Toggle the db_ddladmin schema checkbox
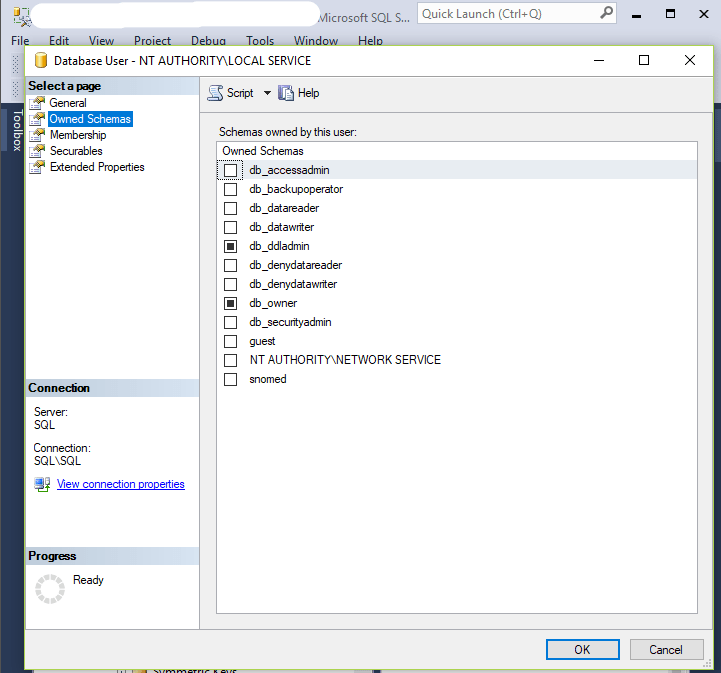Screen dimensions: 721x673 coord(230,246)
